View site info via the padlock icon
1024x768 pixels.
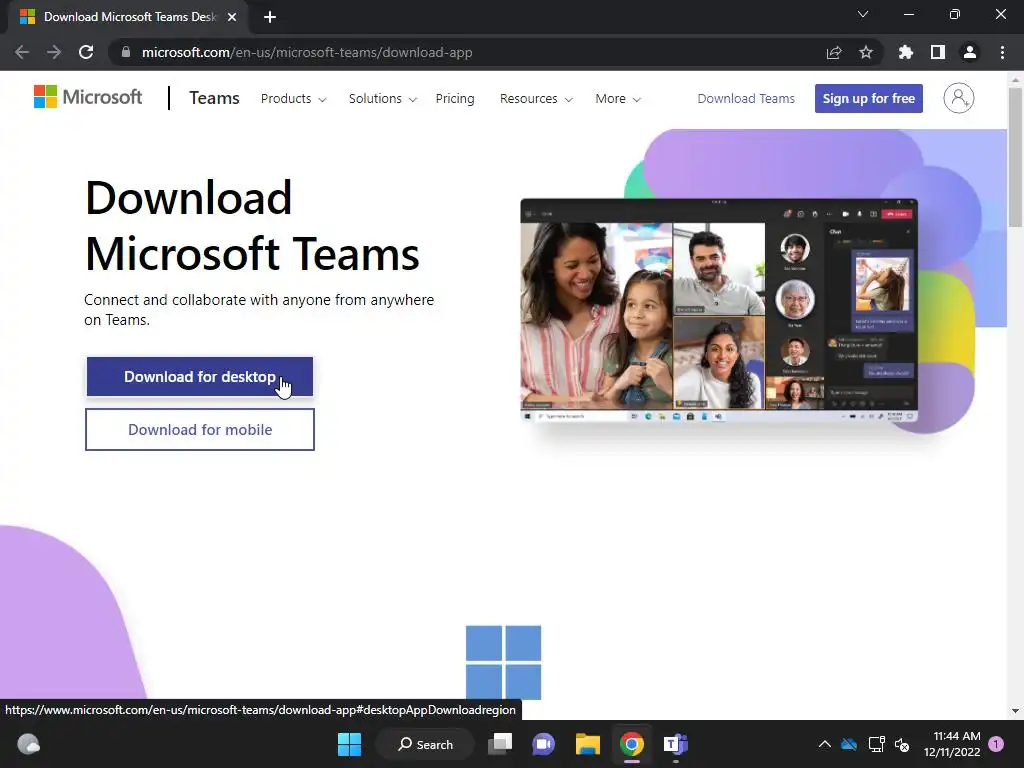[126, 52]
